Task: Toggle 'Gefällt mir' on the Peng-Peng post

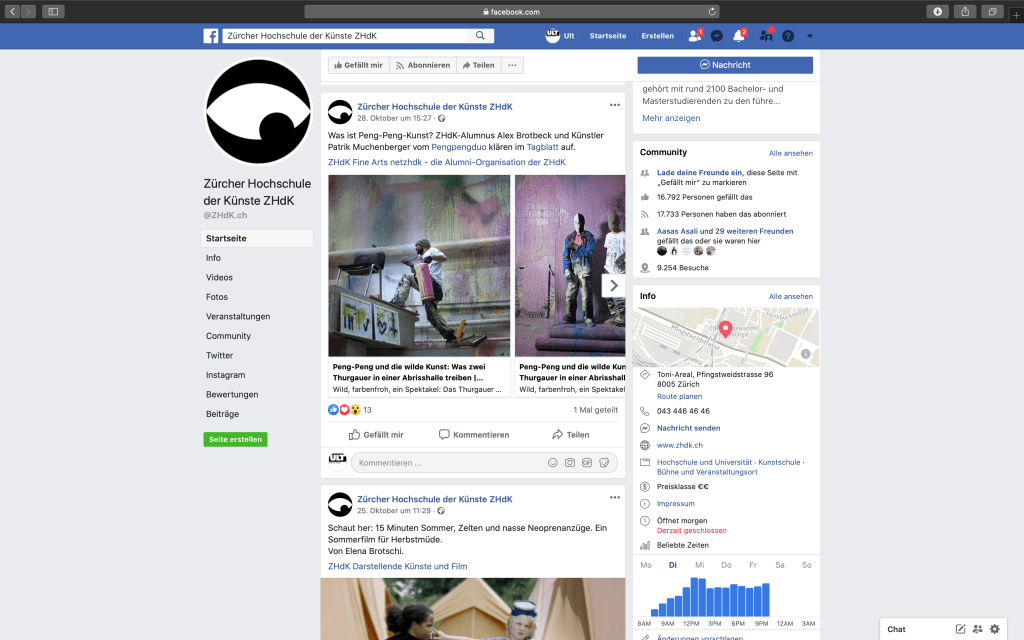Action: point(376,435)
